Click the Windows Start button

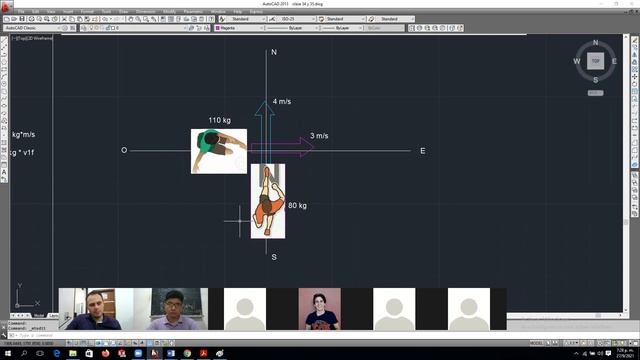point(7,353)
